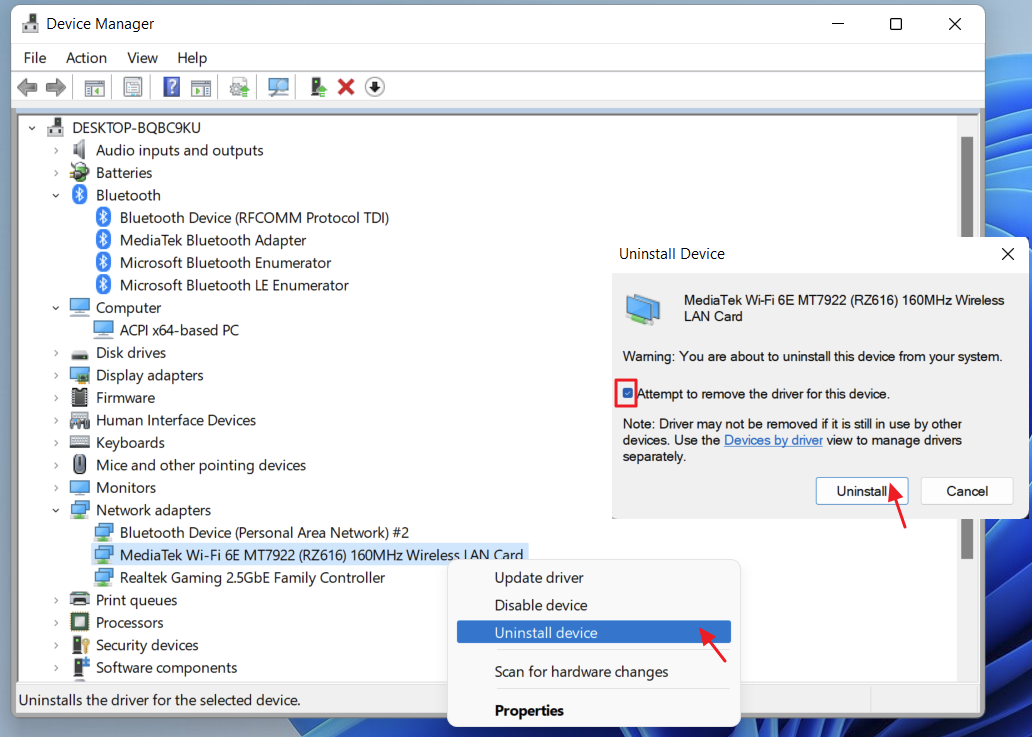Screen dimensions: 1032x737
Task: Expand the Audio inputs and outputs node
Action: 57,151
